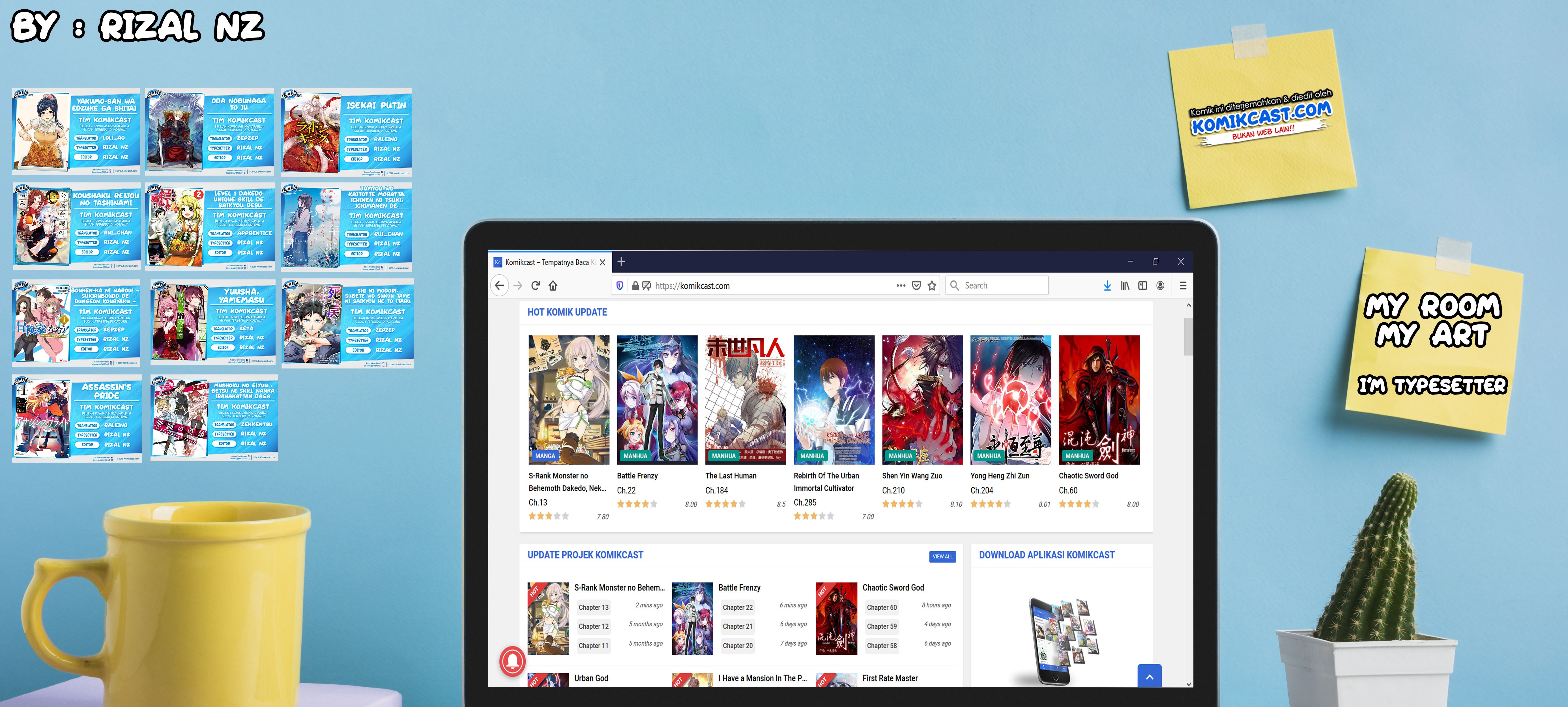Open a new tab with plus button
The height and width of the screenshot is (707, 1568).
pos(621,262)
